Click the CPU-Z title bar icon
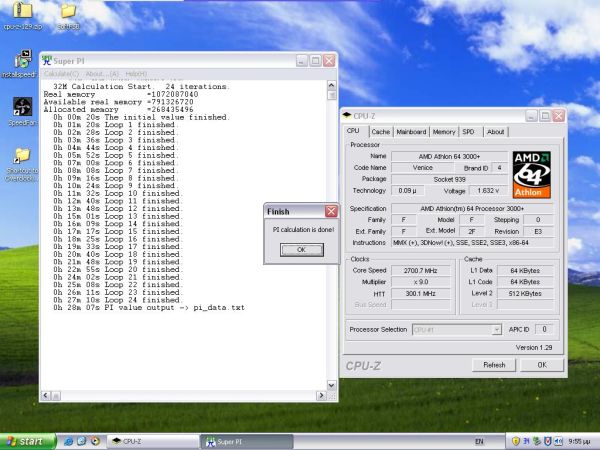The image size is (600, 450). (347, 116)
